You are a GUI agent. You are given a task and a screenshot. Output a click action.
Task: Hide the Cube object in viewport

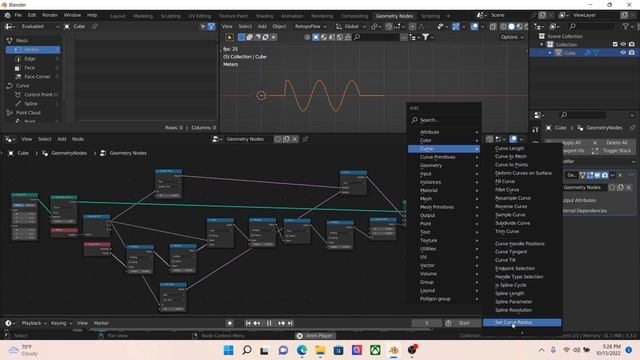623,53
